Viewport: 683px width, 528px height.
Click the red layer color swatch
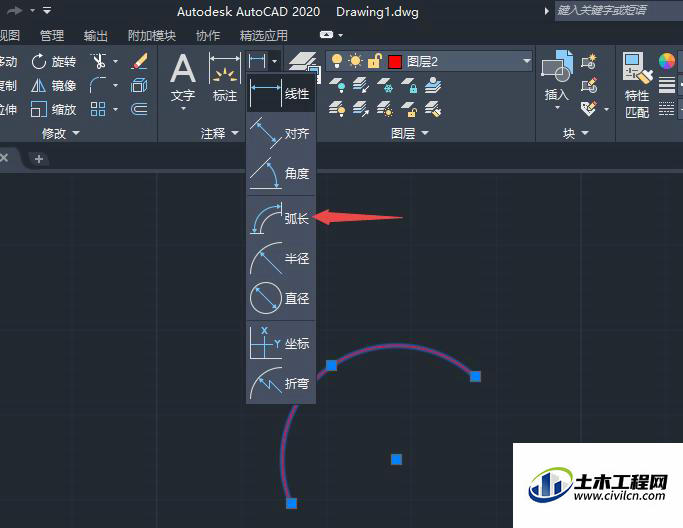click(395, 62)
